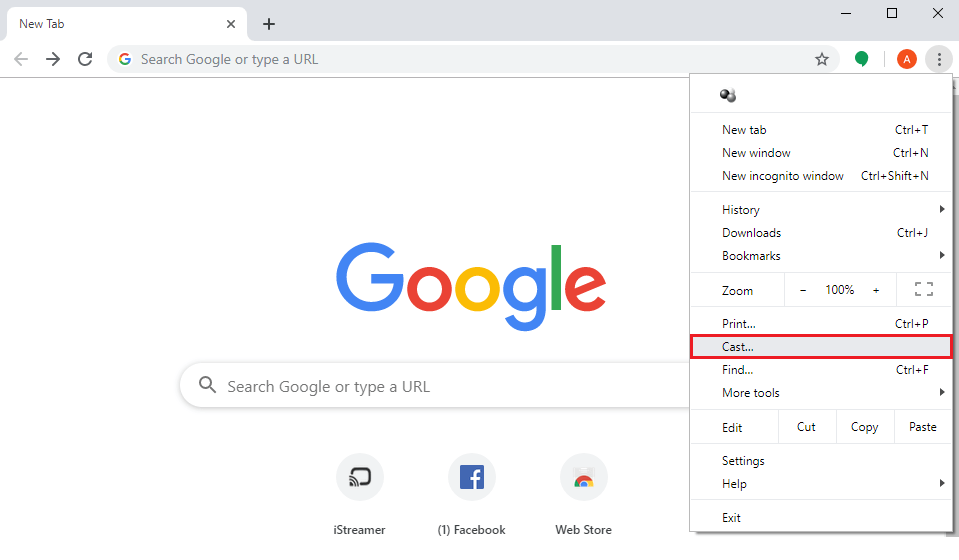The height and width of the screenshot is (560, 959).
Task: Click the Google logo
Action: pos(471,286)
